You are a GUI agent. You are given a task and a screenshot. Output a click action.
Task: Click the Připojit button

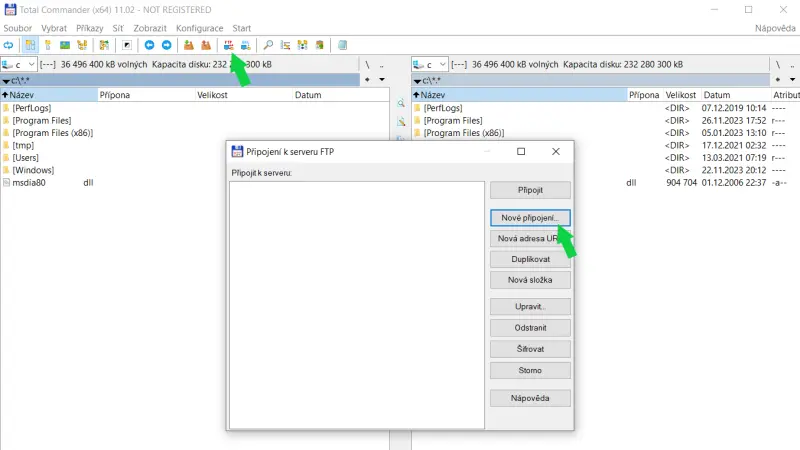[530, 190]
